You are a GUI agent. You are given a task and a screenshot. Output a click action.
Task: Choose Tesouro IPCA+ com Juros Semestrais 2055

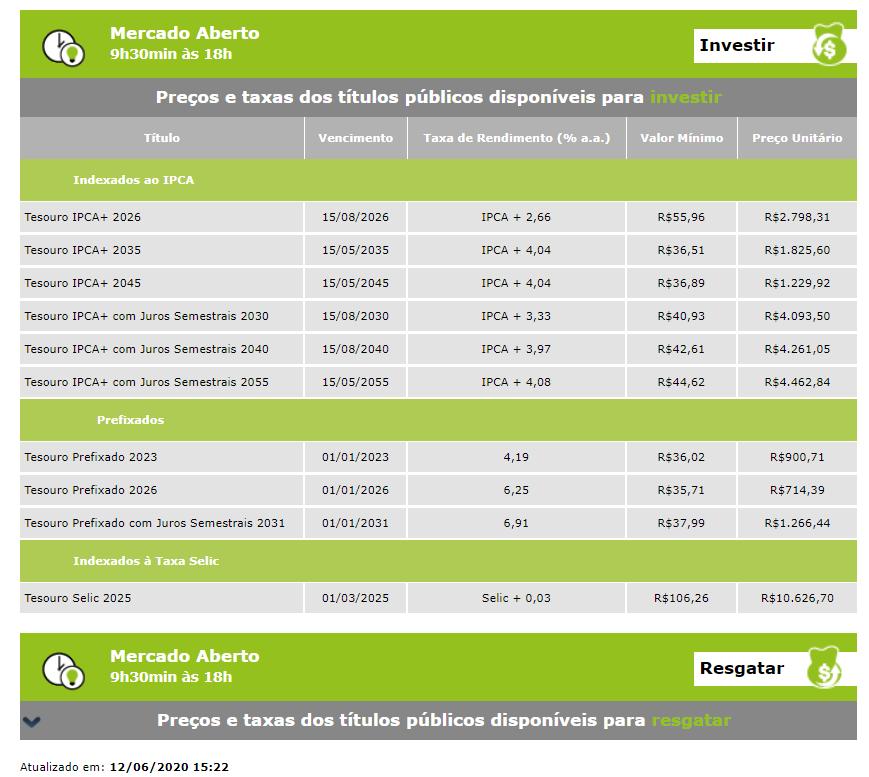(146, 382)
